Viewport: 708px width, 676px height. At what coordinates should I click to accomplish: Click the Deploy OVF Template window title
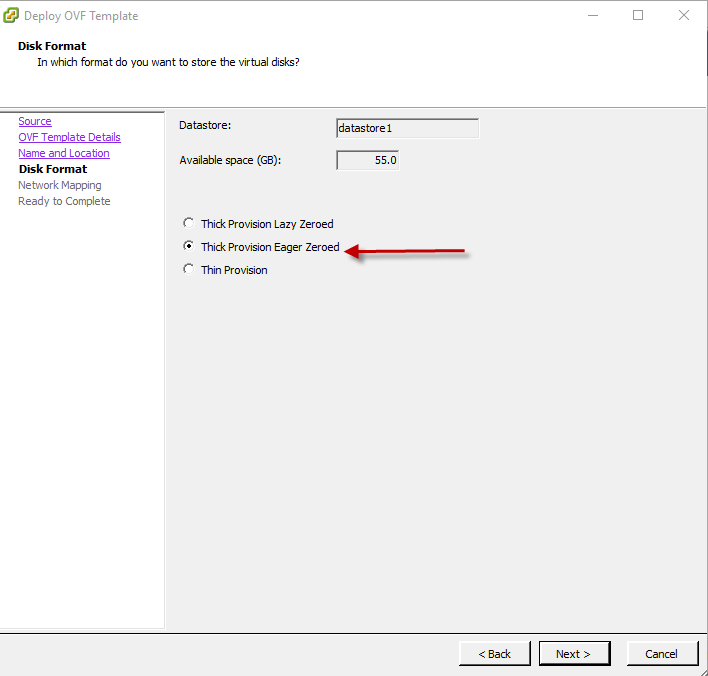click(81, 16)
